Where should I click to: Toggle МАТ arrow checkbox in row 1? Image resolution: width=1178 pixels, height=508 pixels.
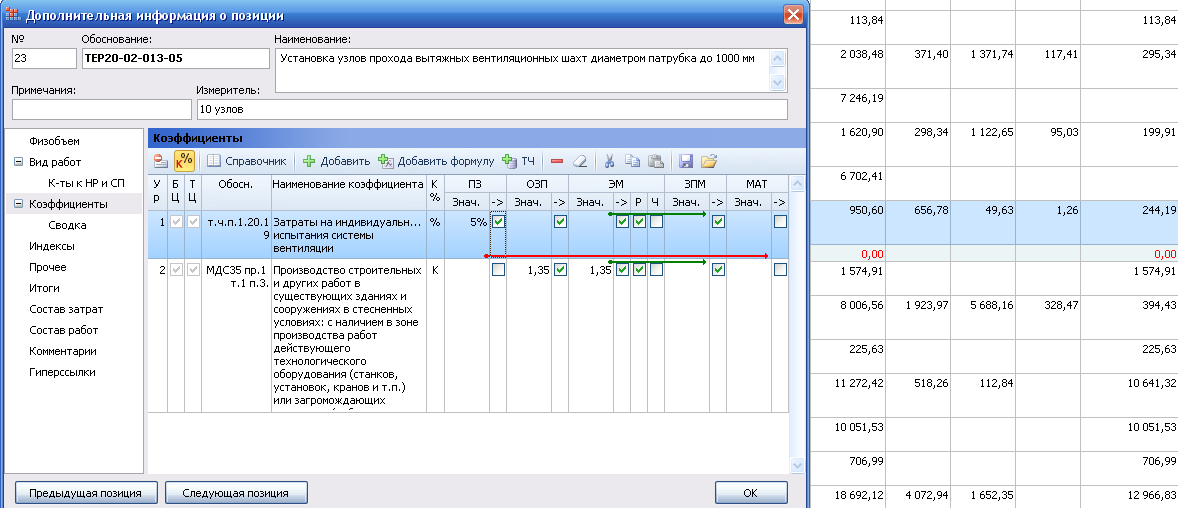click(x=781, y=222)
